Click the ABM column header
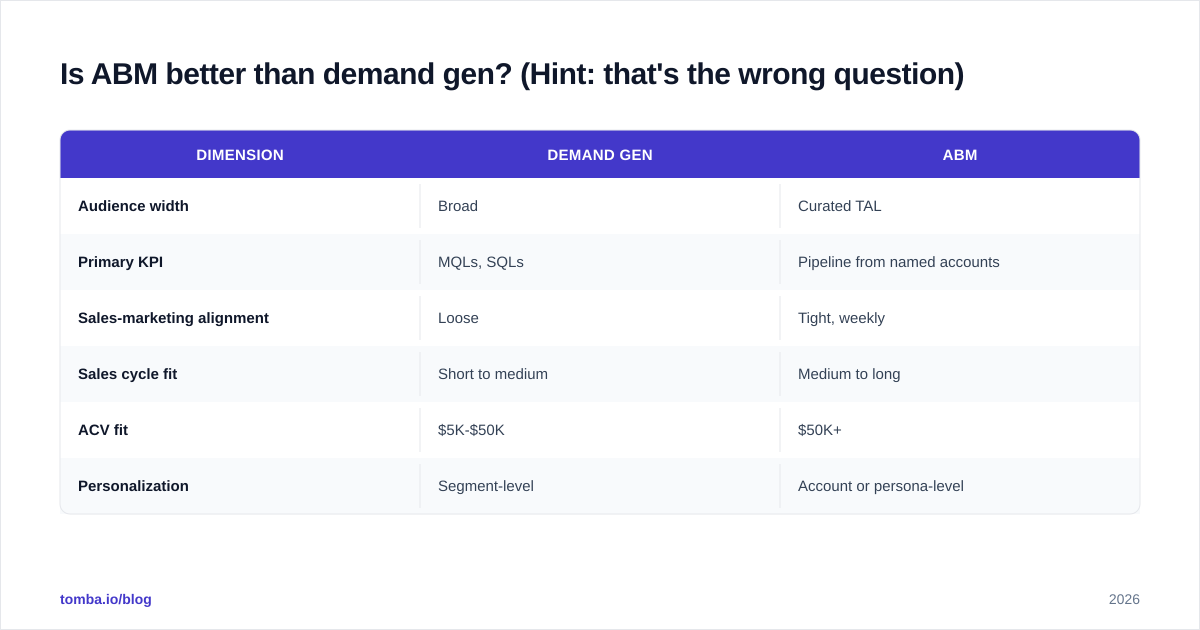1200x630 pixels. pyautogui.click(x=960, y=155)
